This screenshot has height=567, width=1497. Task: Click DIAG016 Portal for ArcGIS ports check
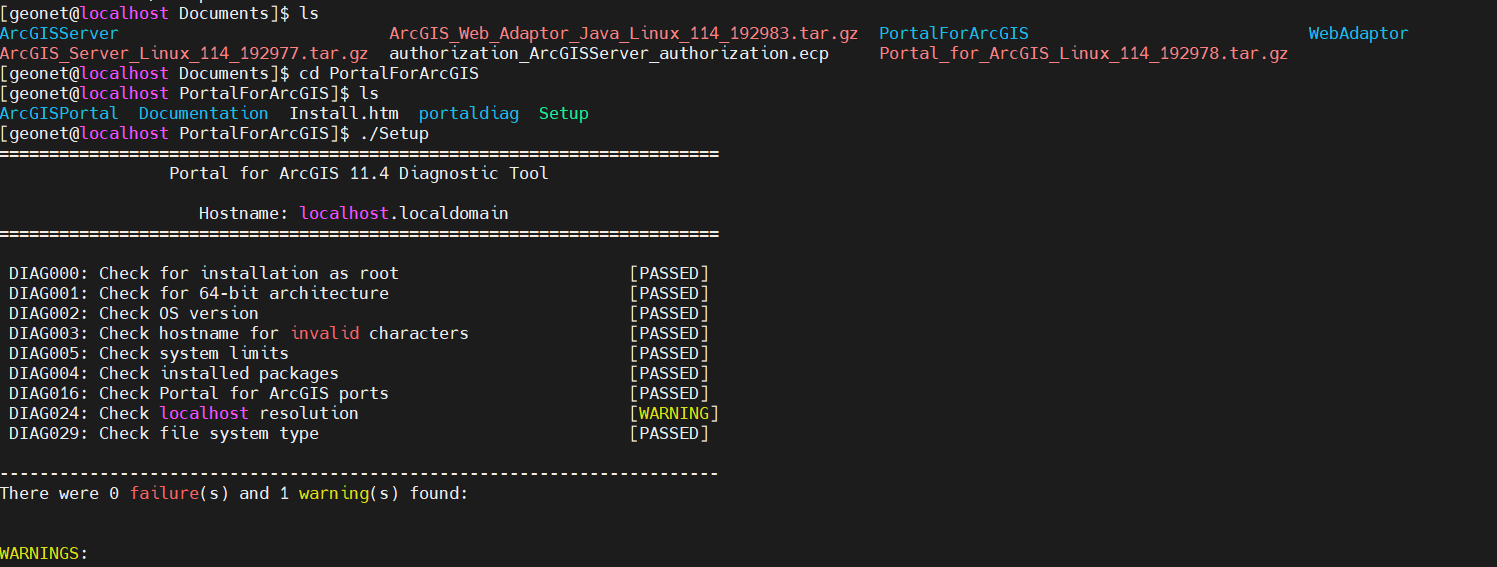[x=199, y=394]
